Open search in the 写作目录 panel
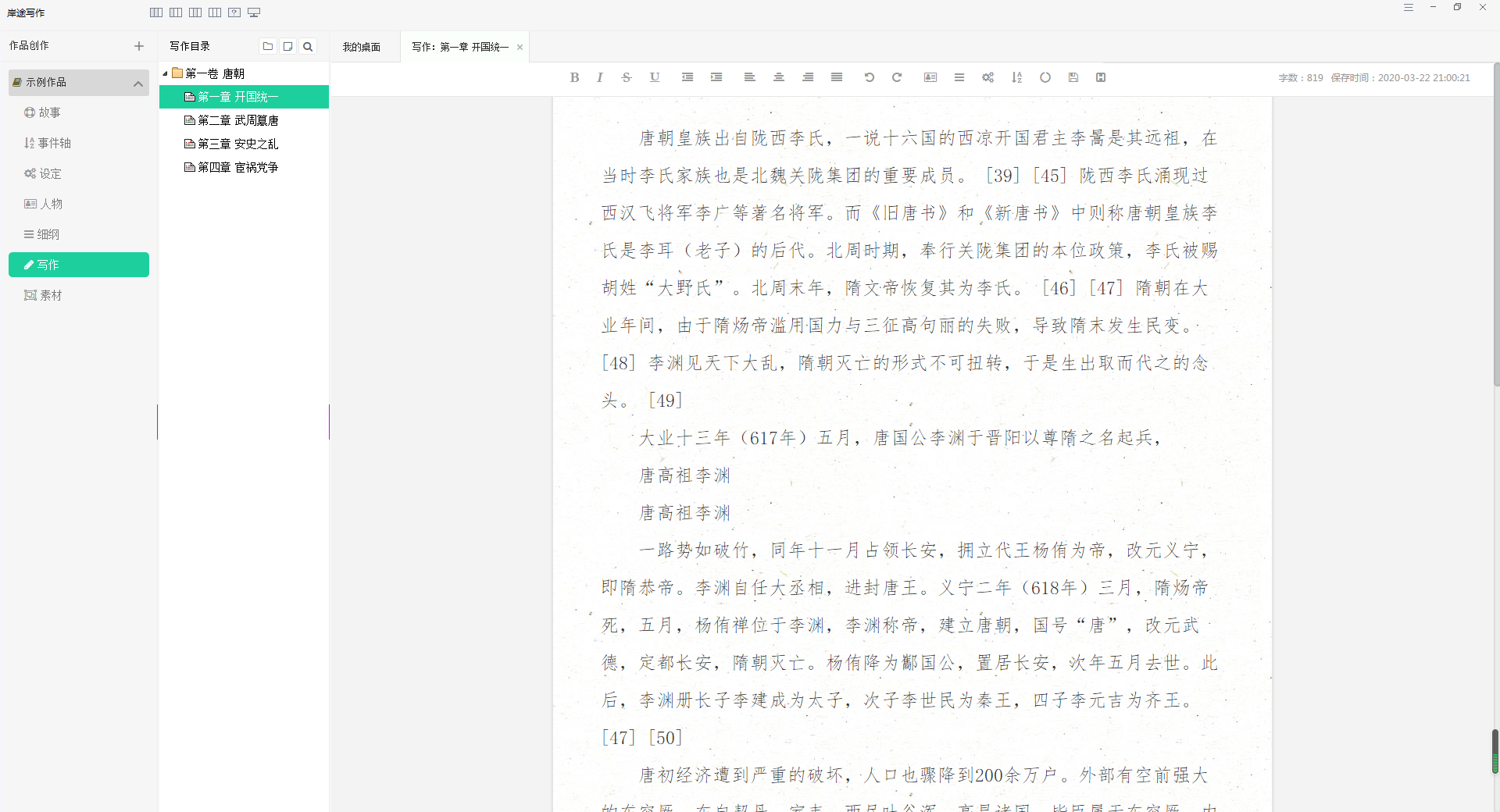This screenshot has width=1500, height=812. [x=307, y=46]
